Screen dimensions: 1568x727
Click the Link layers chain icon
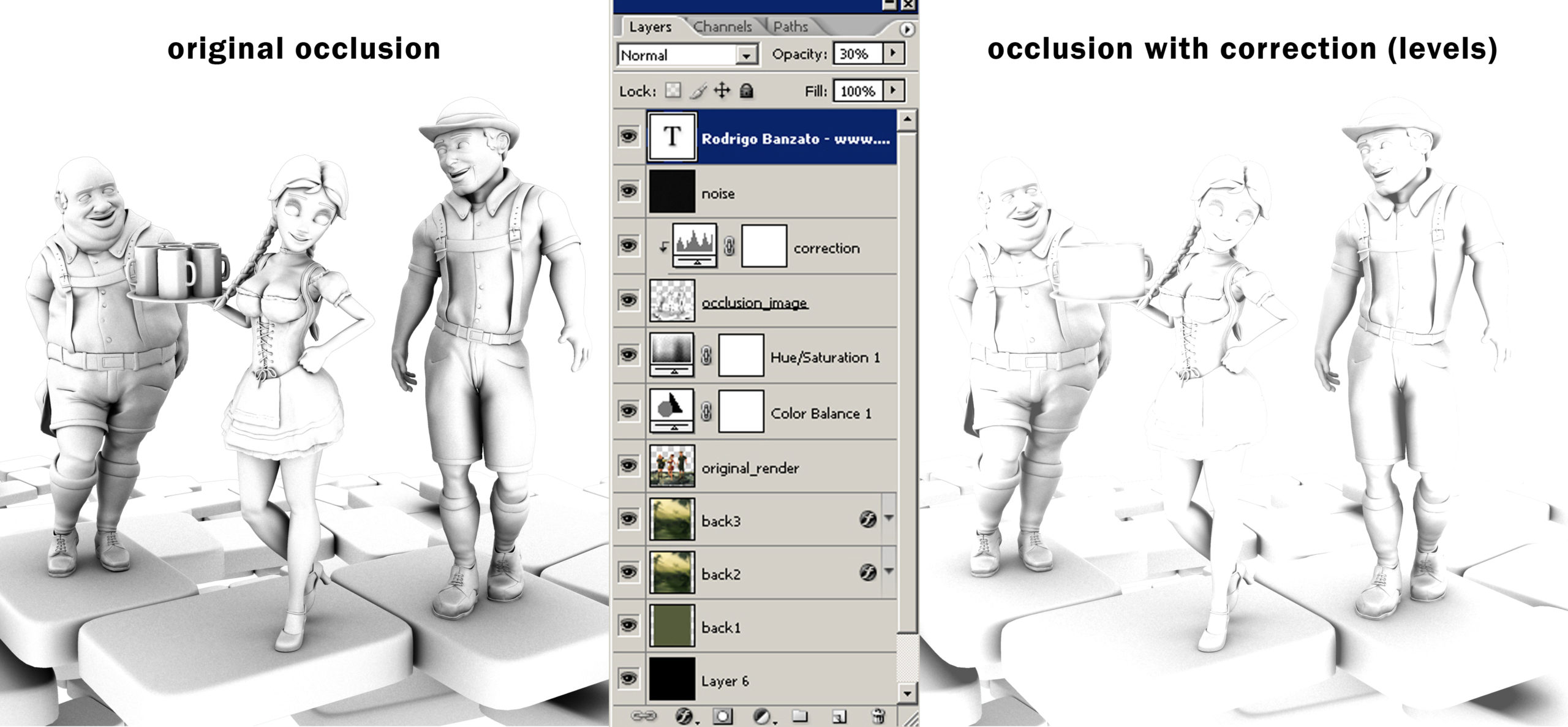(643, 715)
